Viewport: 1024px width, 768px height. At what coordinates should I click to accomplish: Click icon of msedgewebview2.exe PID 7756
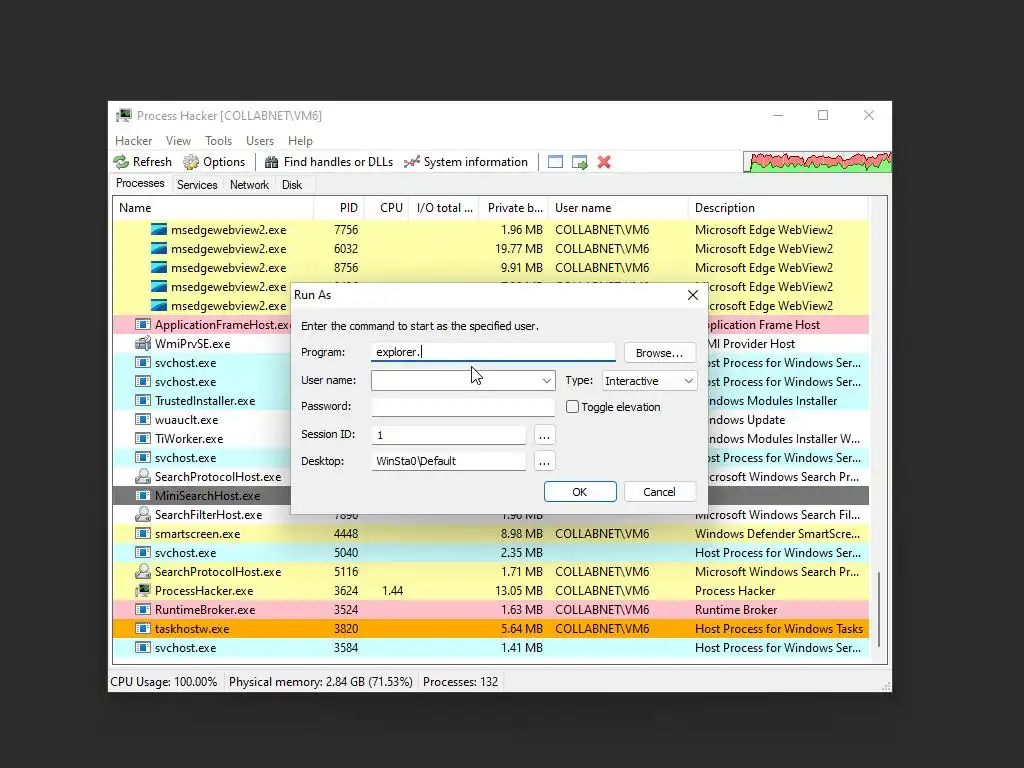159,229
